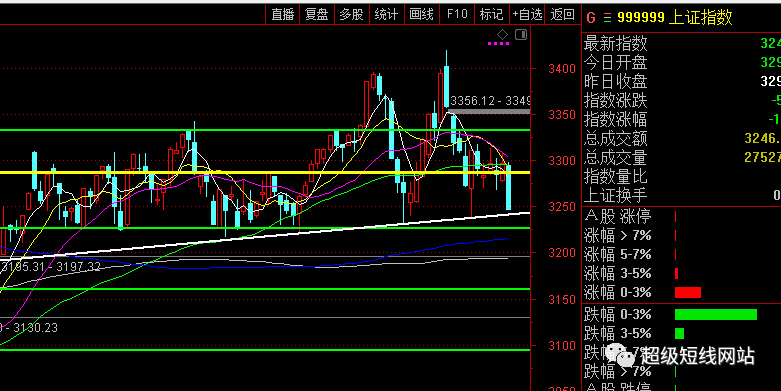The height and width of the screenshot is (391, 781).
Task: Select the 复盘 replay button
Action: pyautogui.click(x=317, y=14)
